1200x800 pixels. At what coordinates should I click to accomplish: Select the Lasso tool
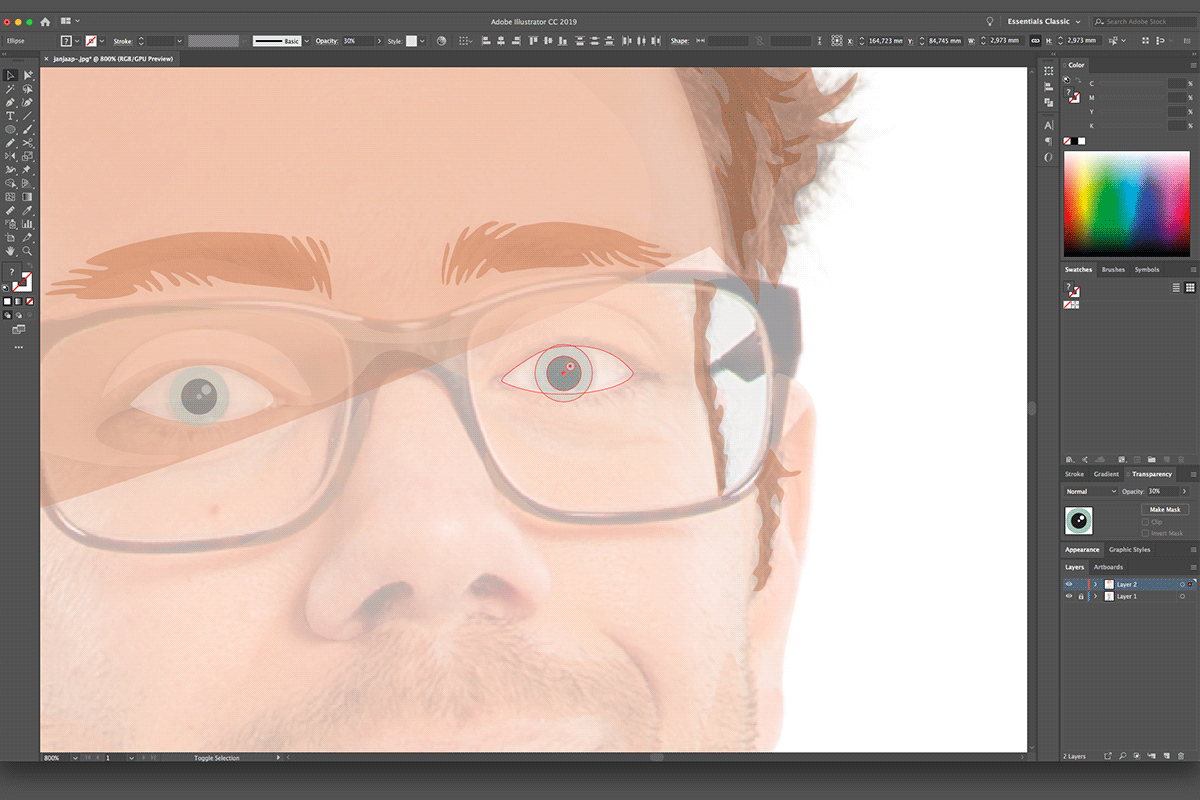coord(28,89)
